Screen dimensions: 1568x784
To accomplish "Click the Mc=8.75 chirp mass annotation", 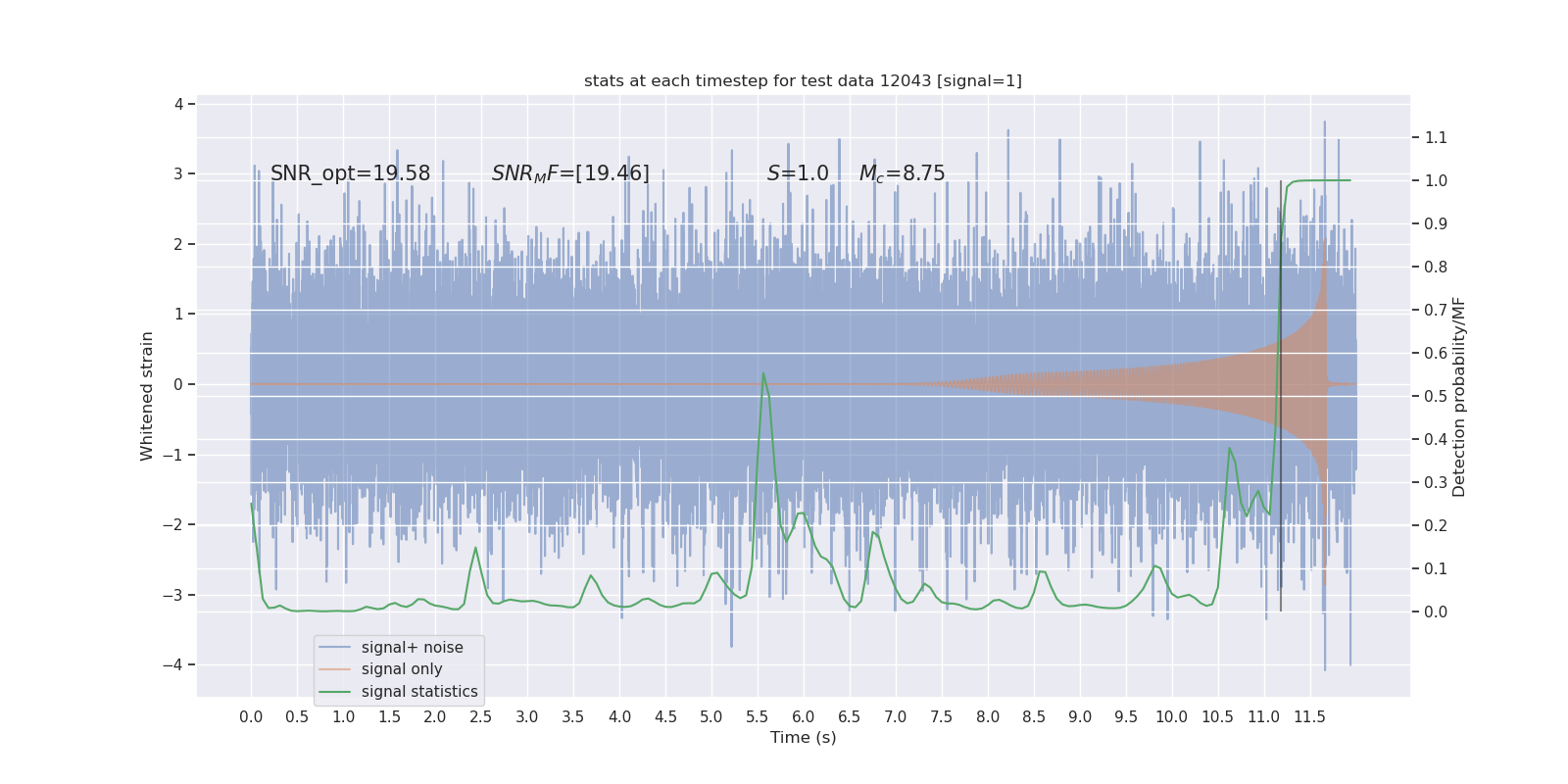I will pyautogui.click(x=903, y=173).
